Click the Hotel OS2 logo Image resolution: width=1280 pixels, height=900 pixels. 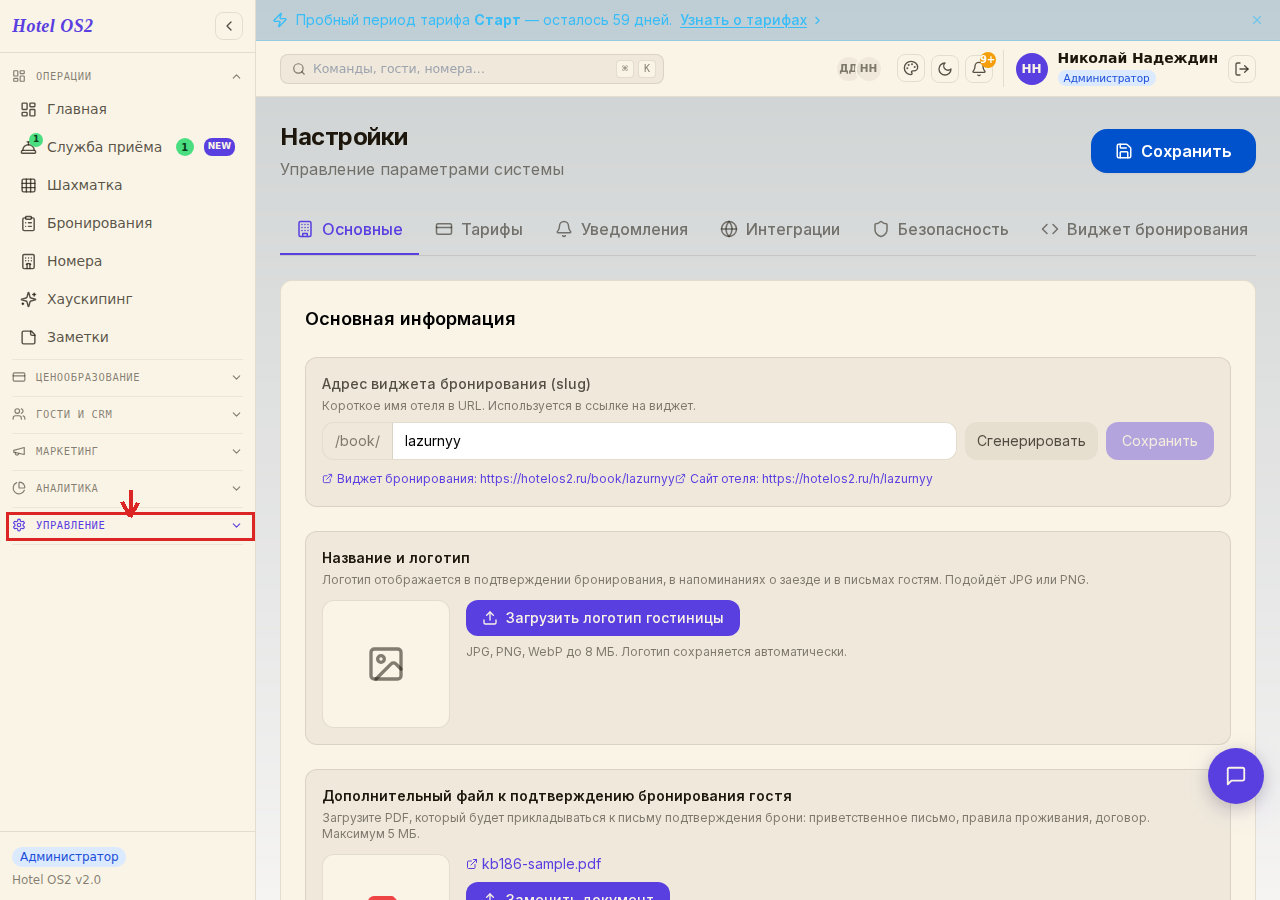point(53,26)
